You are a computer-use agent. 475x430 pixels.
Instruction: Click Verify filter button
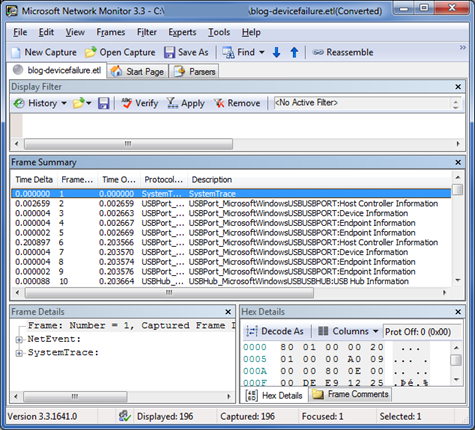click(x=139, y=103)
